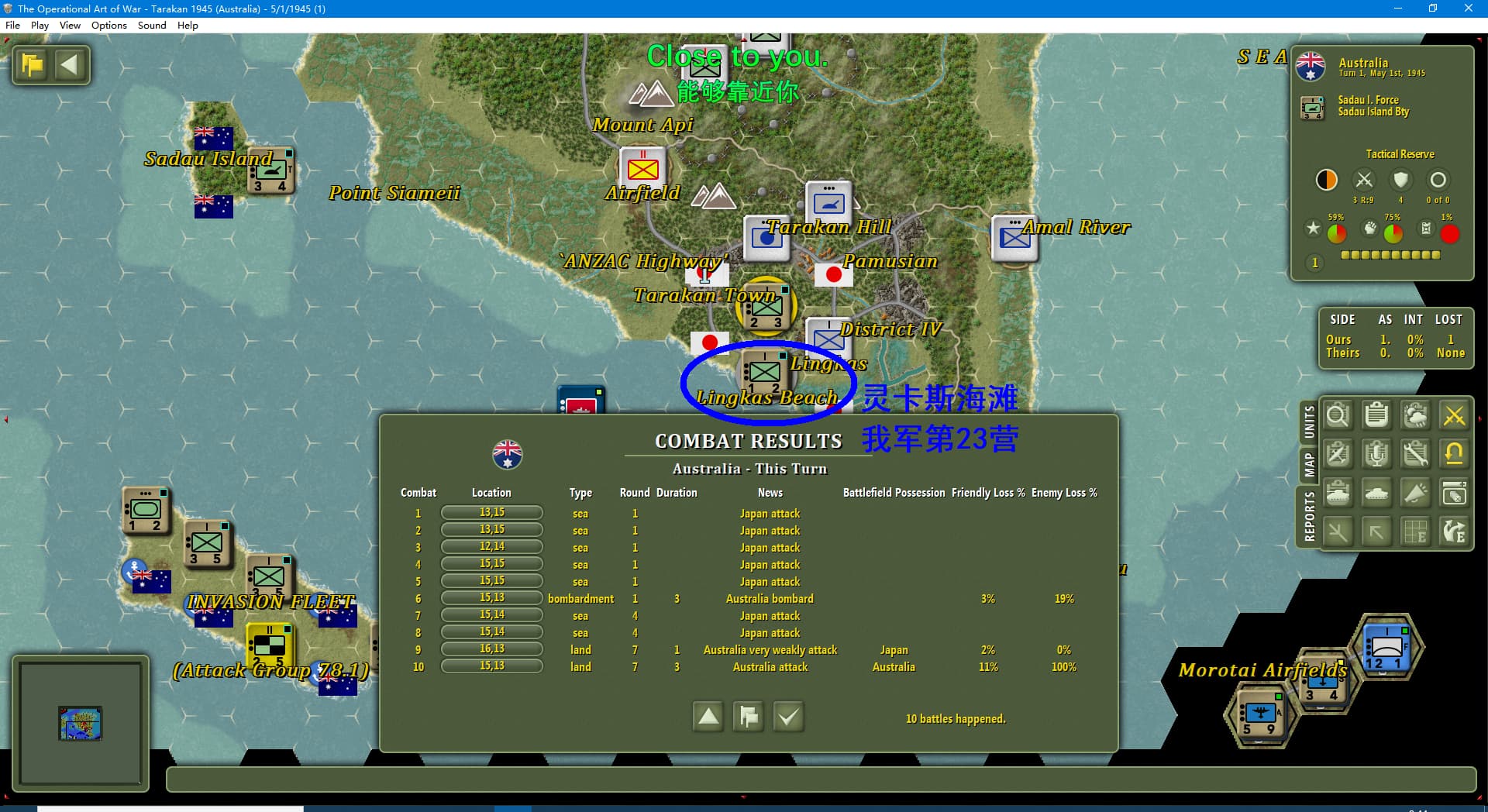Select combat 10 location 15,13 button
Image resolution: width=1488 pixels, height=812 pixels.
(x=491, y=666)
